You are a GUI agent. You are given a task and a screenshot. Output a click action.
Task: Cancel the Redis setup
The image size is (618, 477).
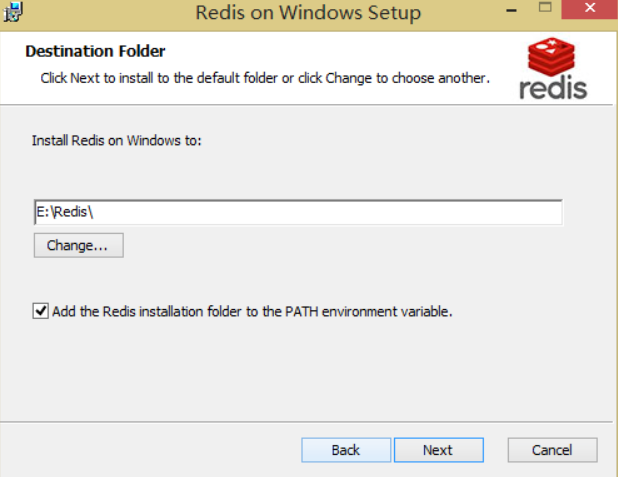[x=552, y=450]
